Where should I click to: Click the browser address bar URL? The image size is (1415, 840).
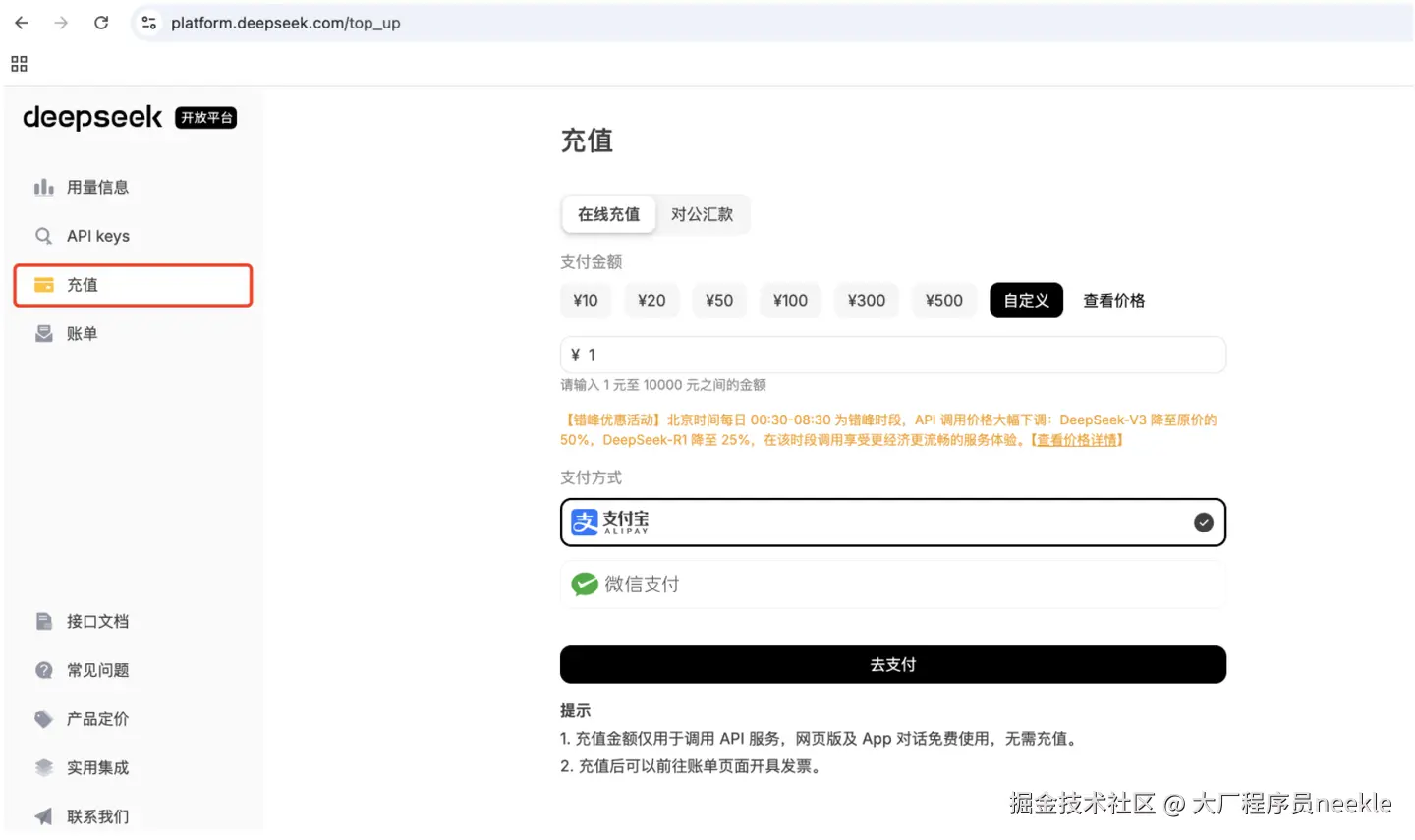pos(286,23)
